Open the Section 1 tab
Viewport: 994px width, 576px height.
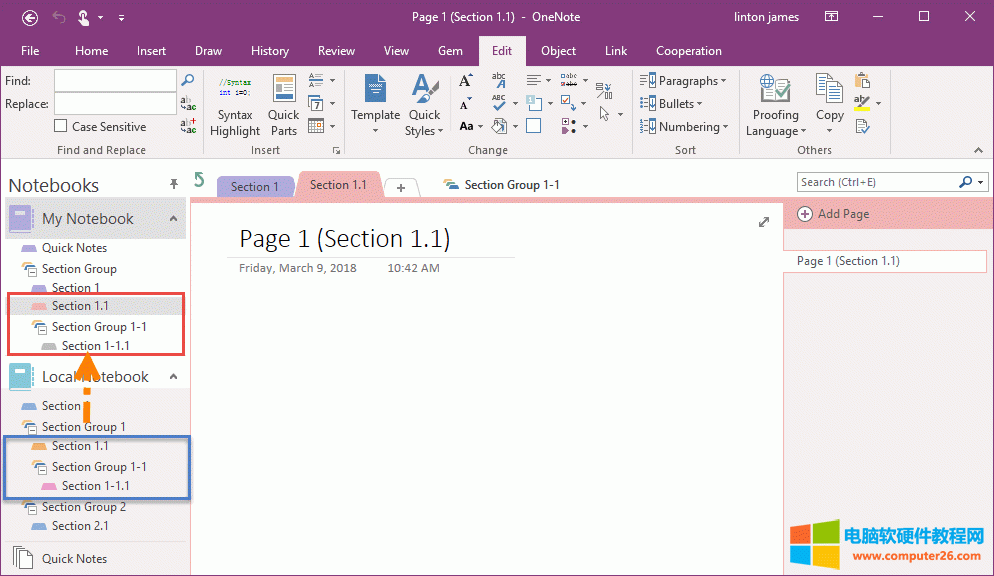coord(255,186)
